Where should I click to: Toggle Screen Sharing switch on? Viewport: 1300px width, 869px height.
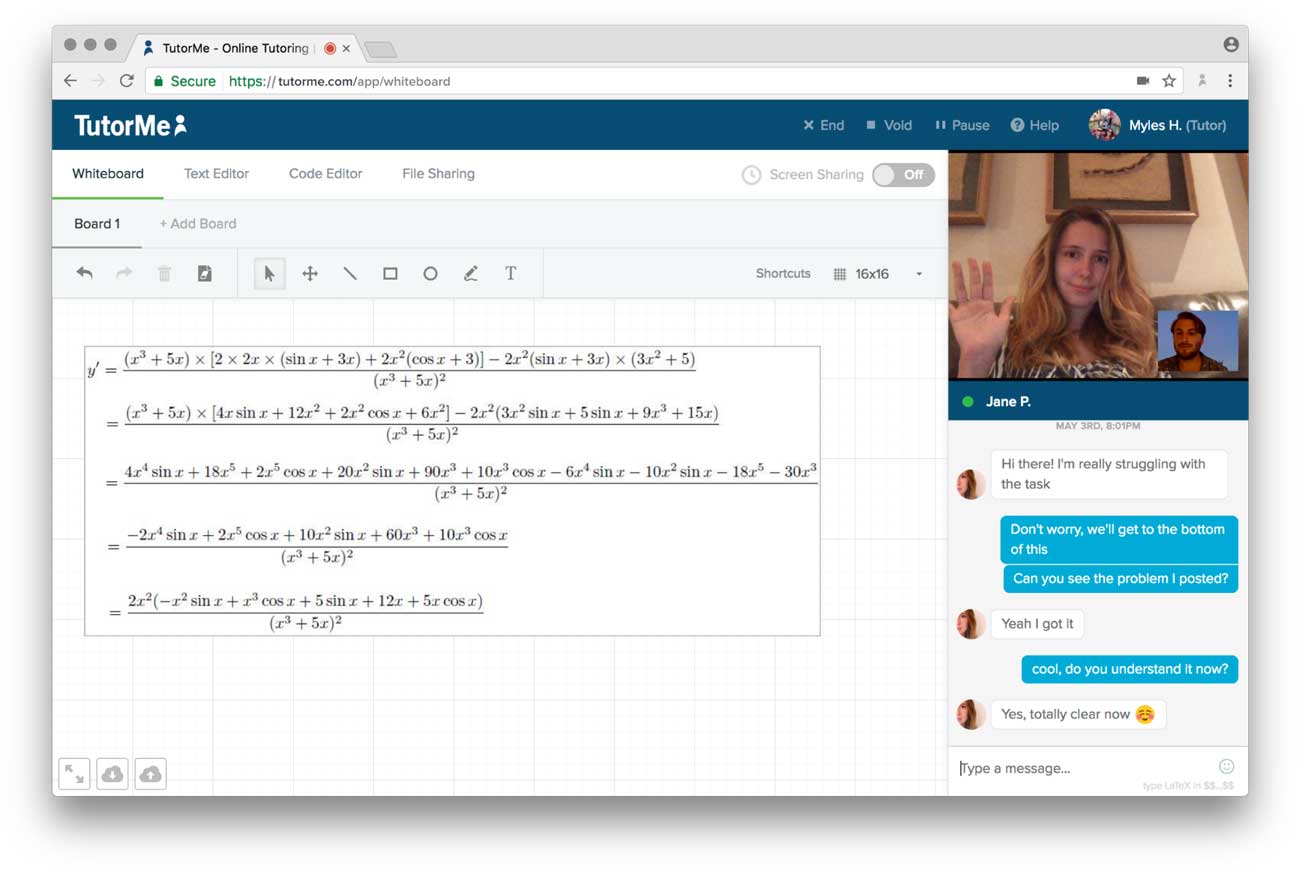coord(903,175)
